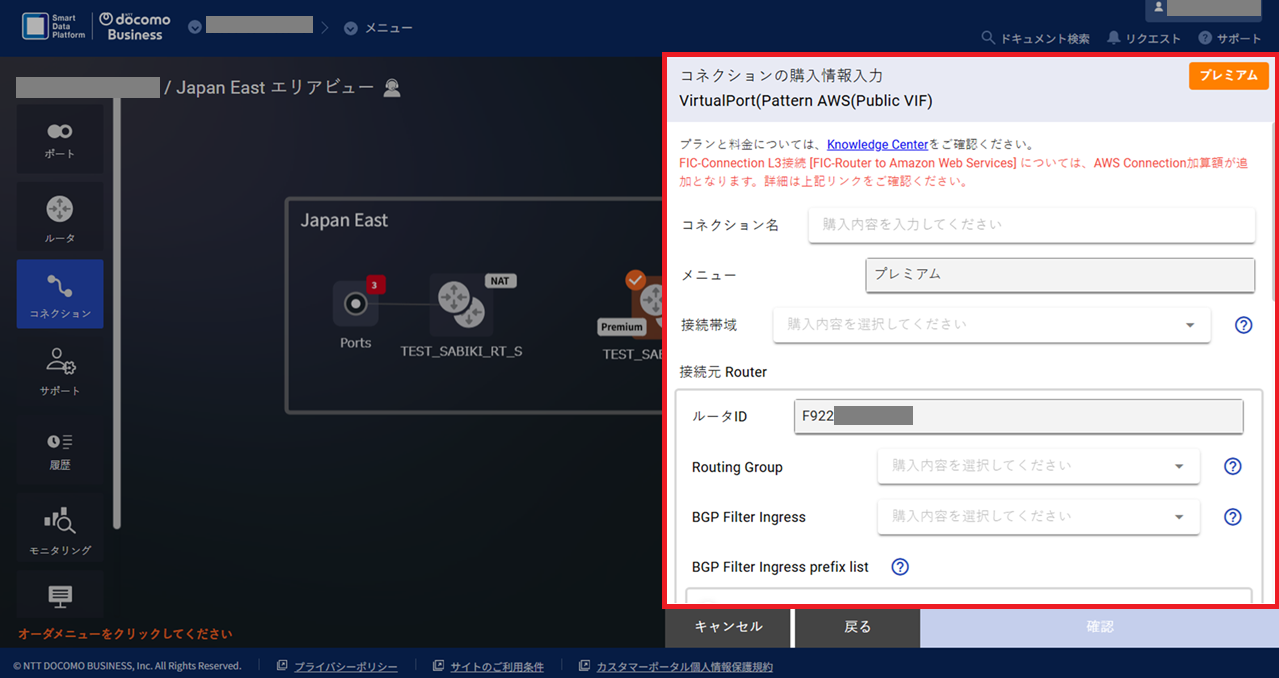Open ドキュメント検索 in the top bar
The width and height of the screenshot is (1279, 678).
[1036, 38]
